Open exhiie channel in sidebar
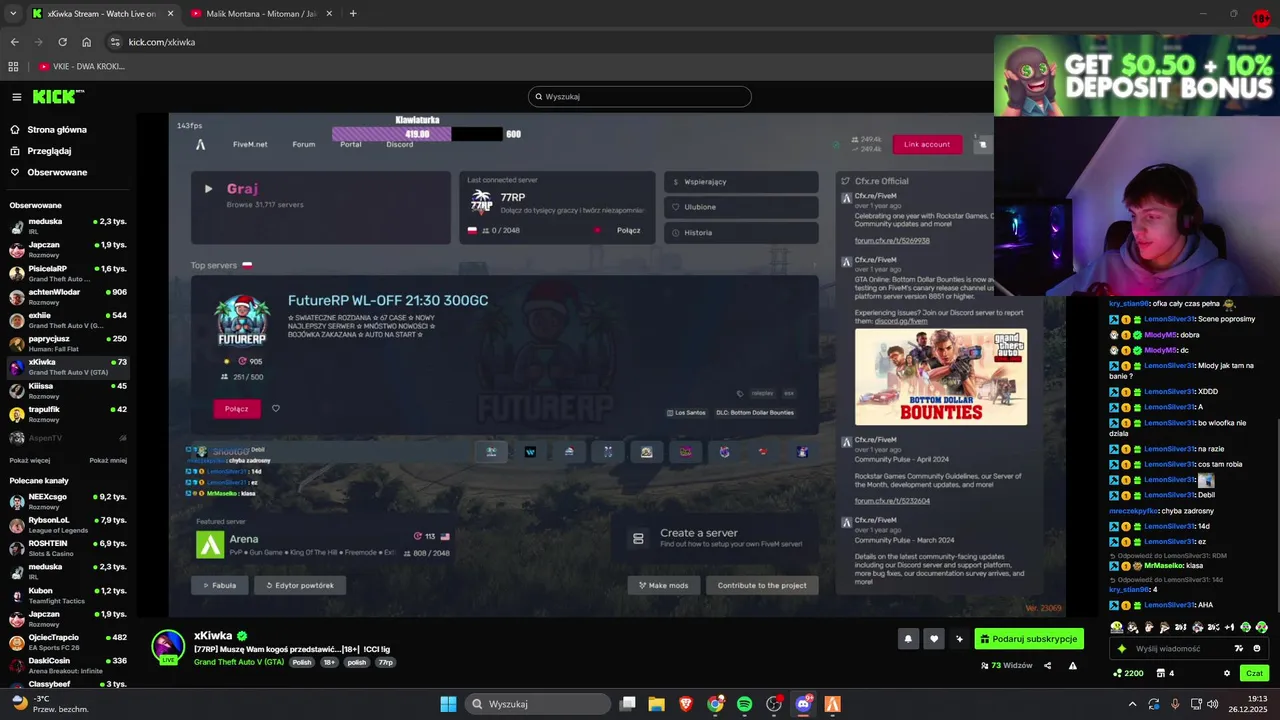The height and width of the screenshot is (720, 1280). (x=68, y=320)
